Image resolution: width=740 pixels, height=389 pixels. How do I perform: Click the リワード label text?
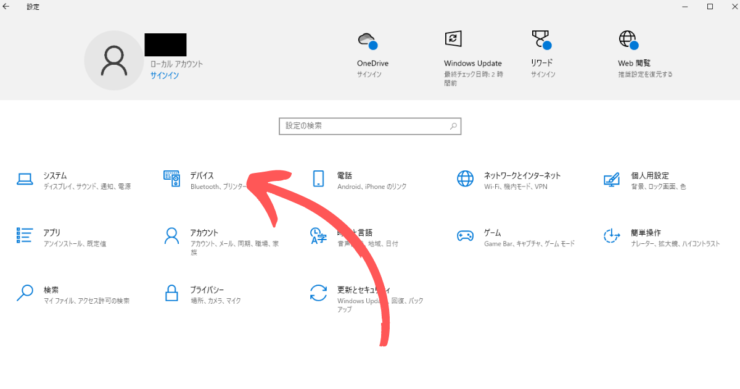click(x=541, y=63)
